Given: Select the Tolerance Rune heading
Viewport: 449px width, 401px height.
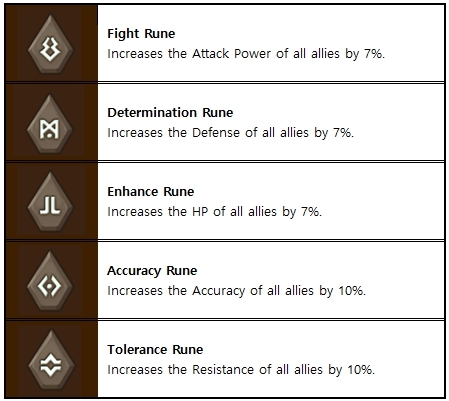Looking at the screenshot, I should (155, 350).
